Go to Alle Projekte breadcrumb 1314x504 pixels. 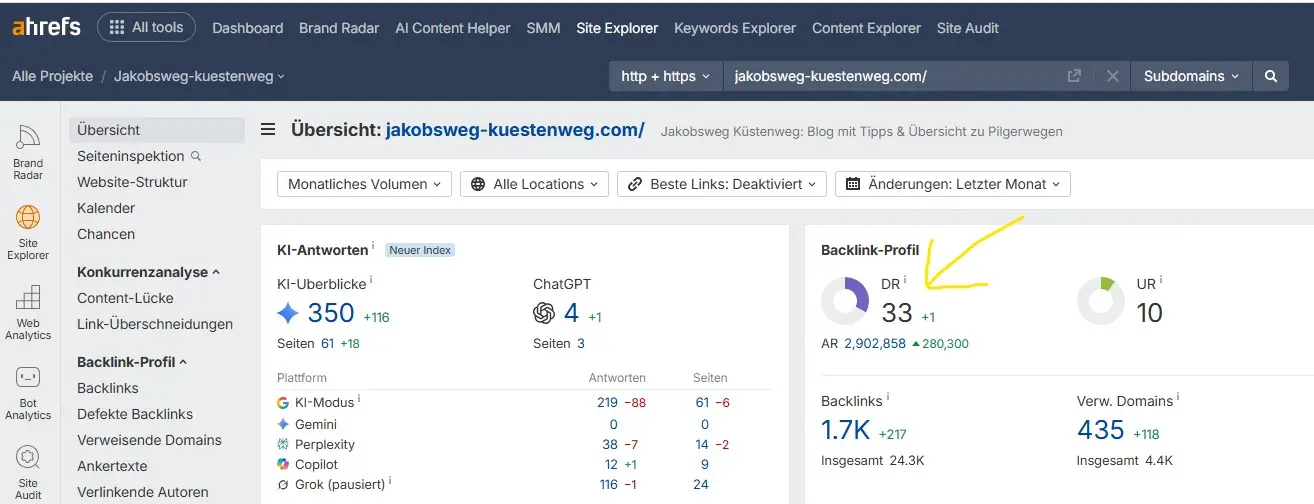pyautogui.click(x=52, y=76)
